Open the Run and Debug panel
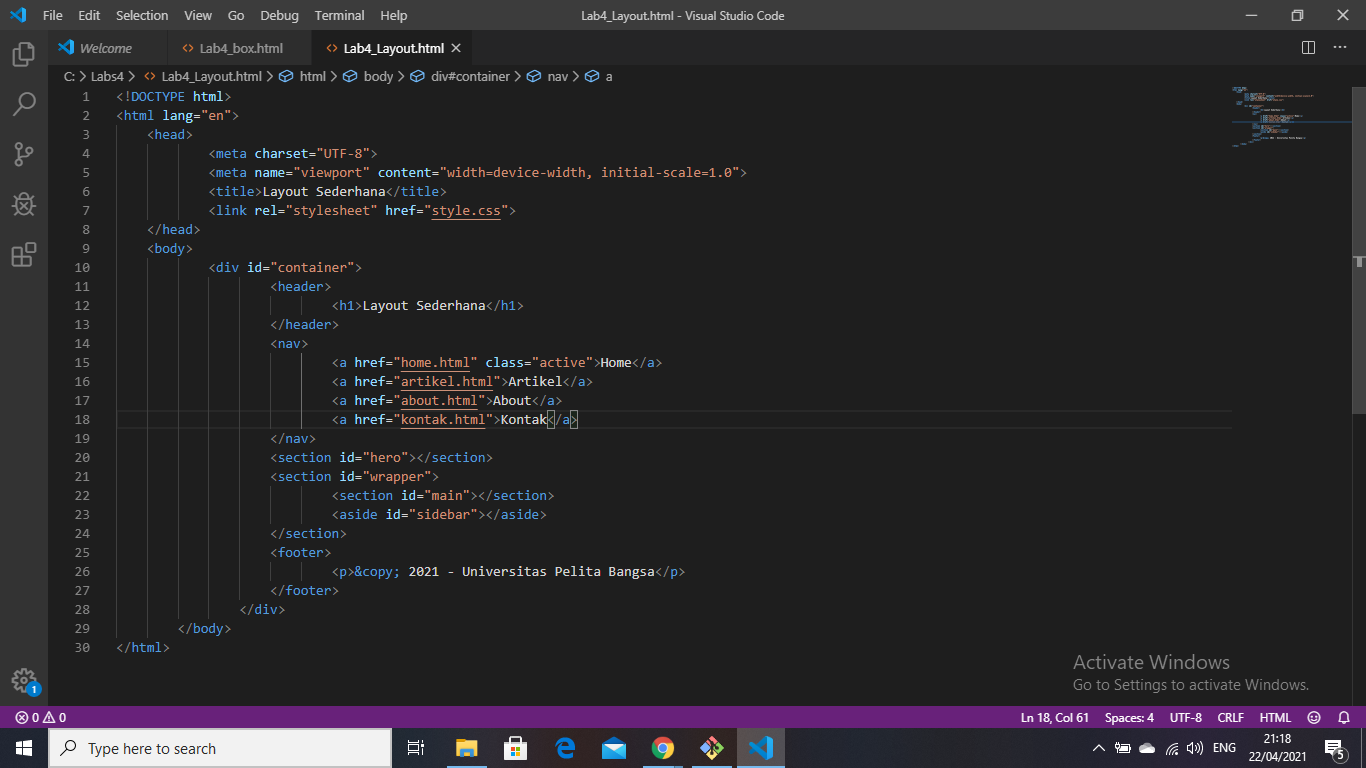Image resolution: width=1366 pixels, height=768 pixels. point(22,204)
